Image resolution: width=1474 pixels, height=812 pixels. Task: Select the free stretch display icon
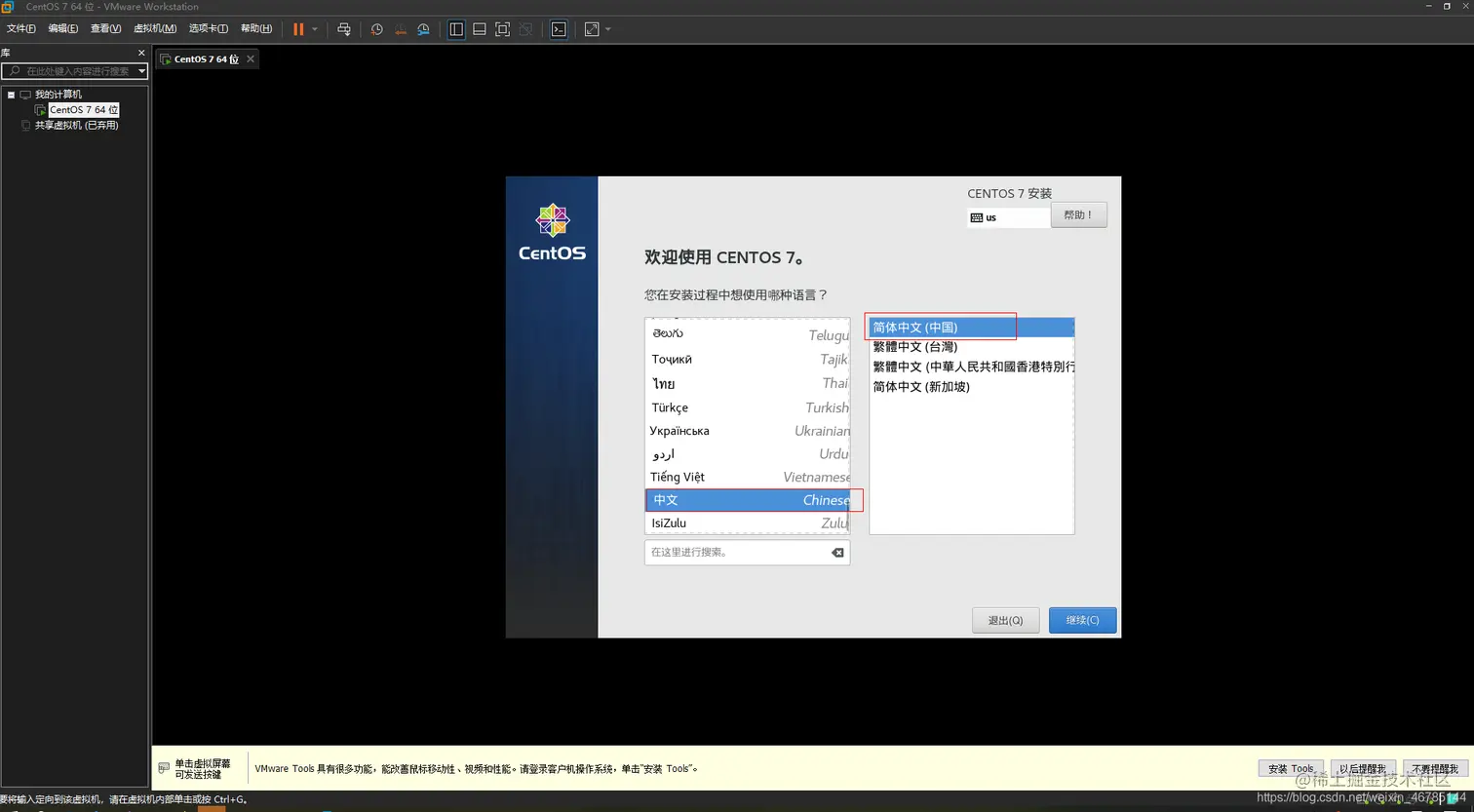point(592,29)
